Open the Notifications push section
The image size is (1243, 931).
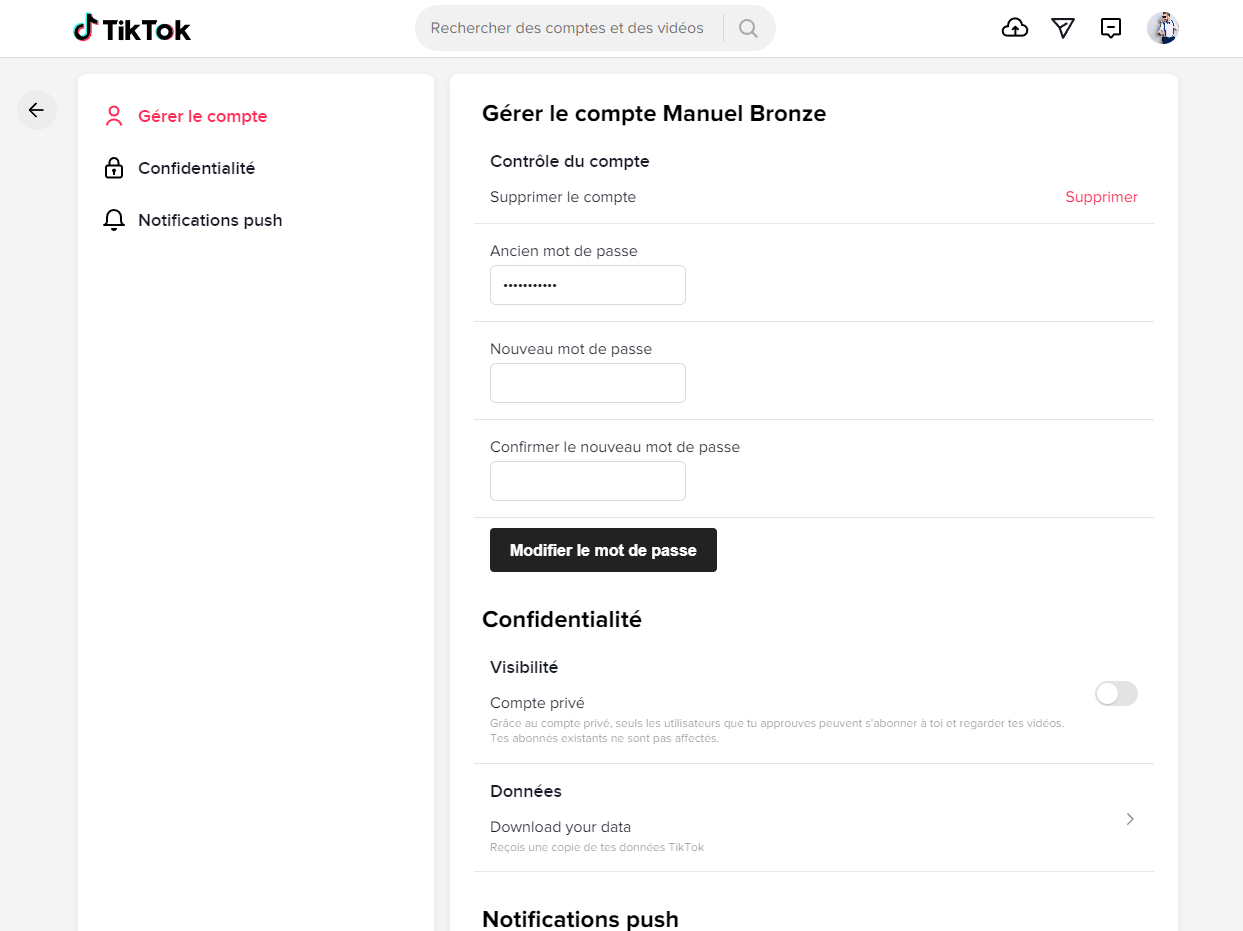[209, 220]
